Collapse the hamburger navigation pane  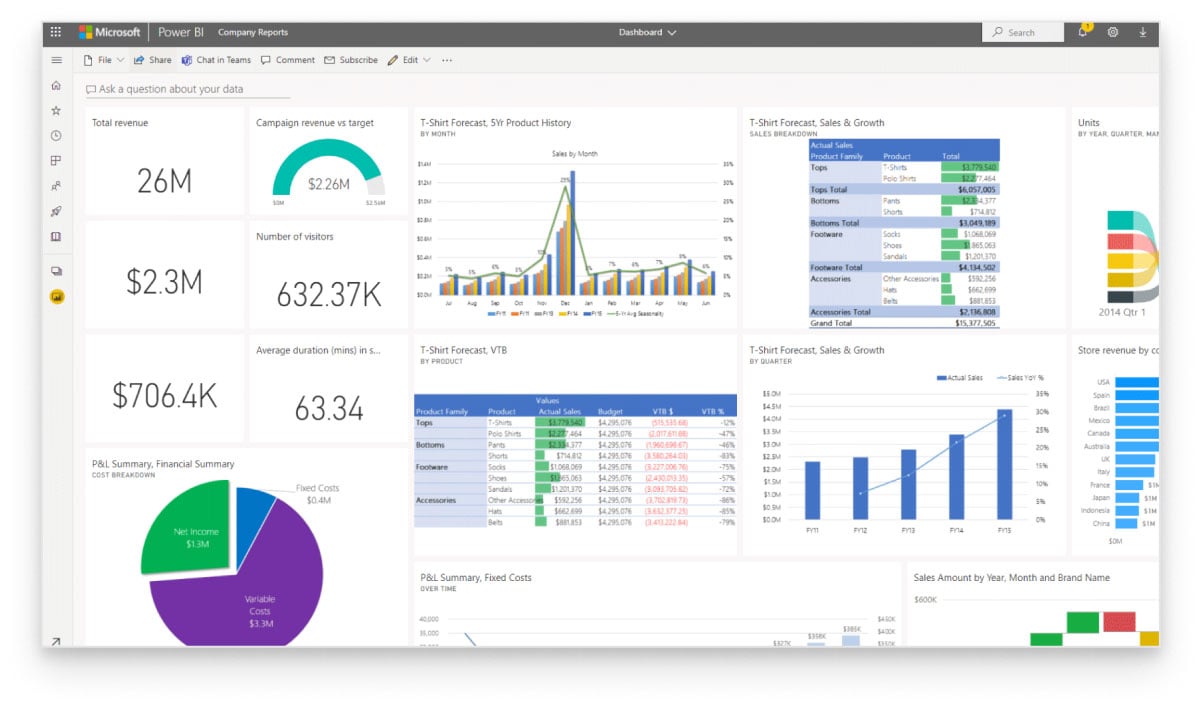[x=56, y=60]
